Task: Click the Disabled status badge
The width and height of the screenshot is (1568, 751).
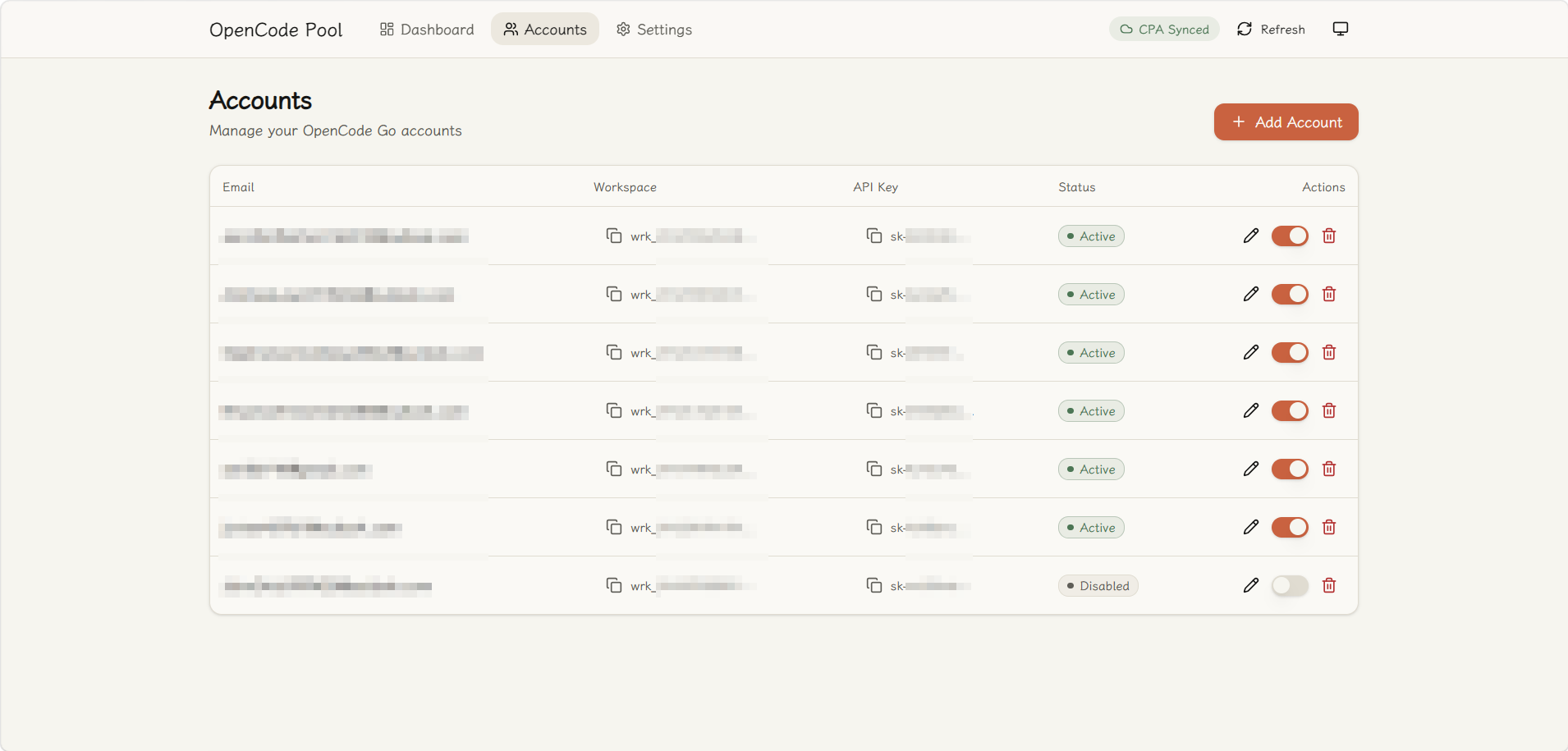Action: coord(1098,585)
